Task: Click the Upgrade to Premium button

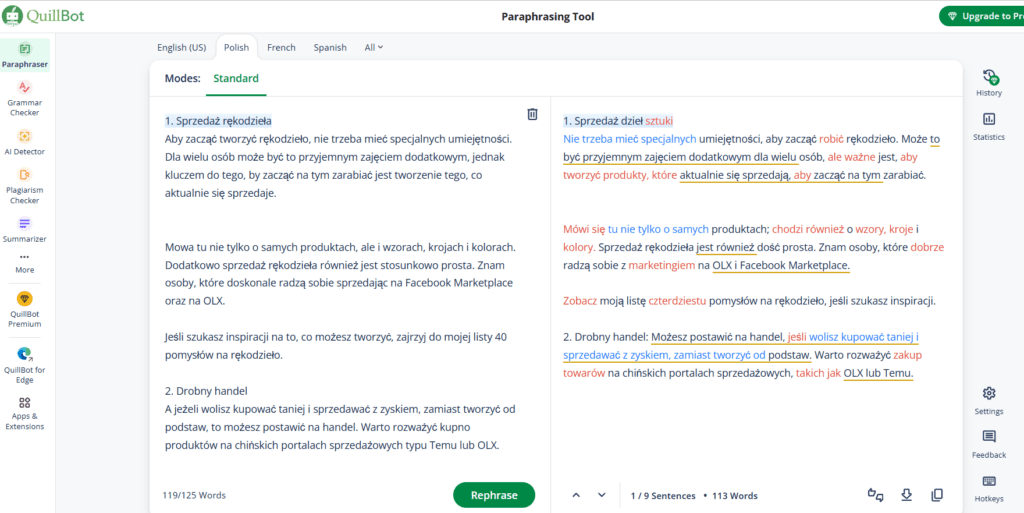Action: click(x=981, y=16)
